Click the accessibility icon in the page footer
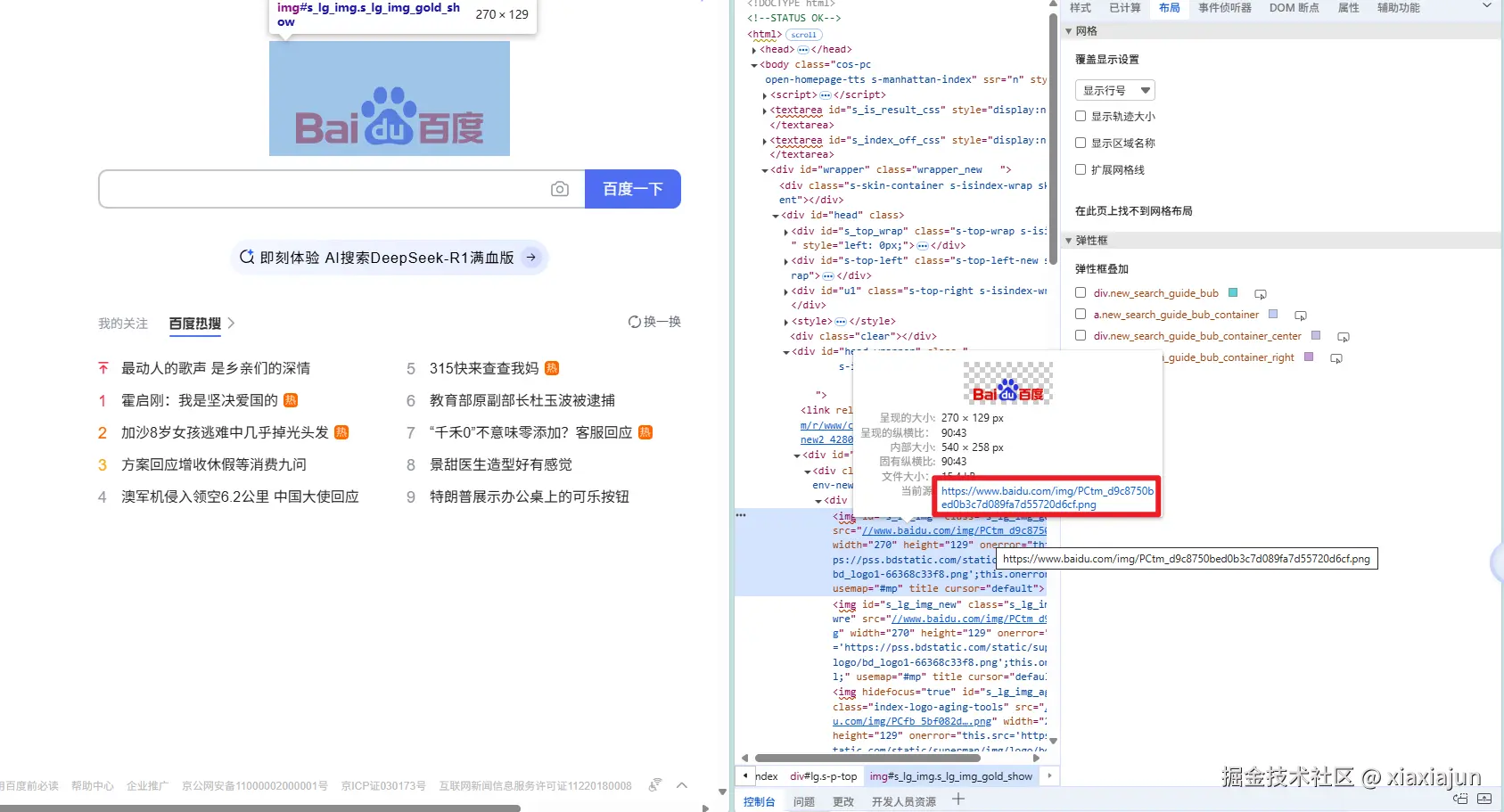The height and width of the screenshot is (812, 1504). [655, 785]
